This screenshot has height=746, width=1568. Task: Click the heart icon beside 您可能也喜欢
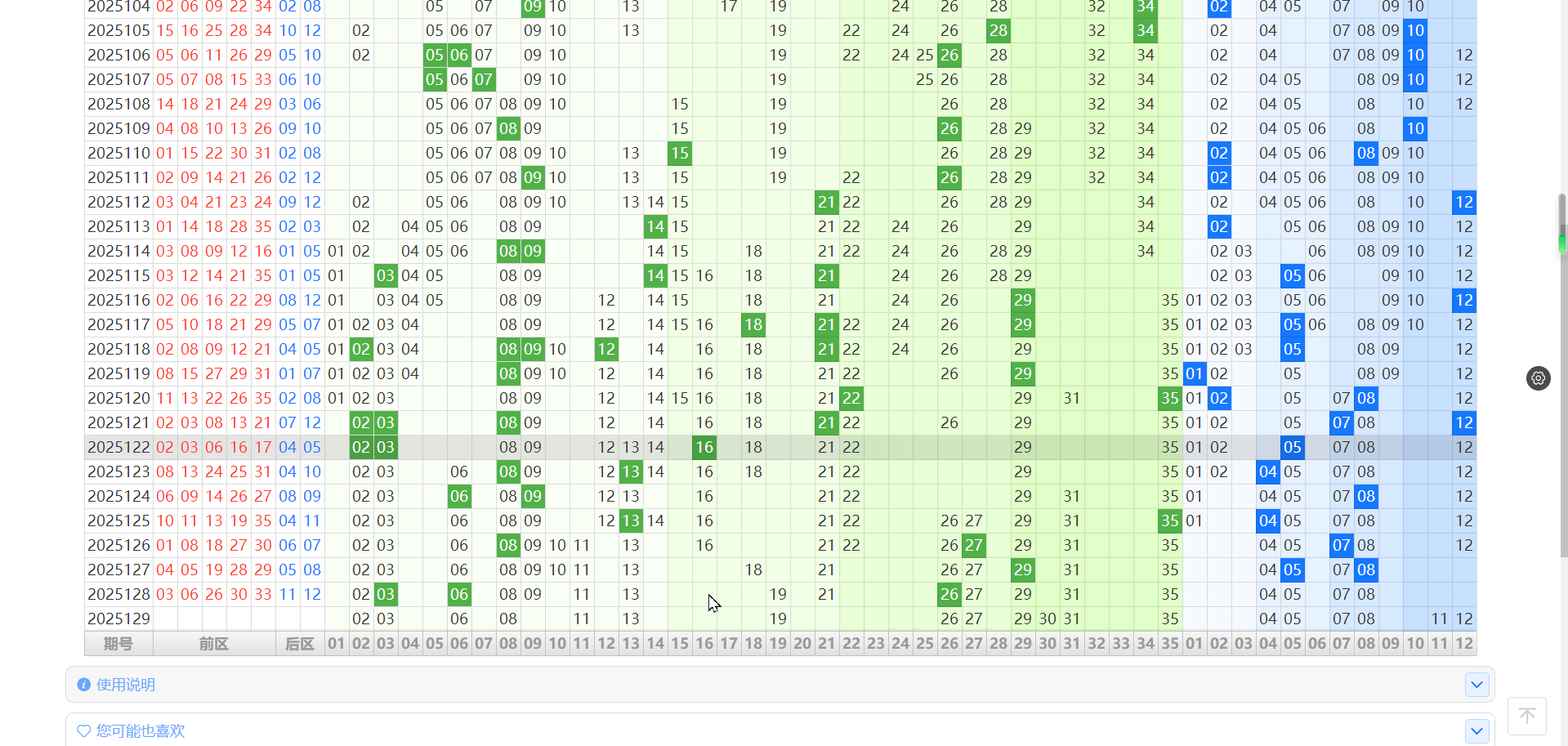pyautogui.click(x=83, y=731)
